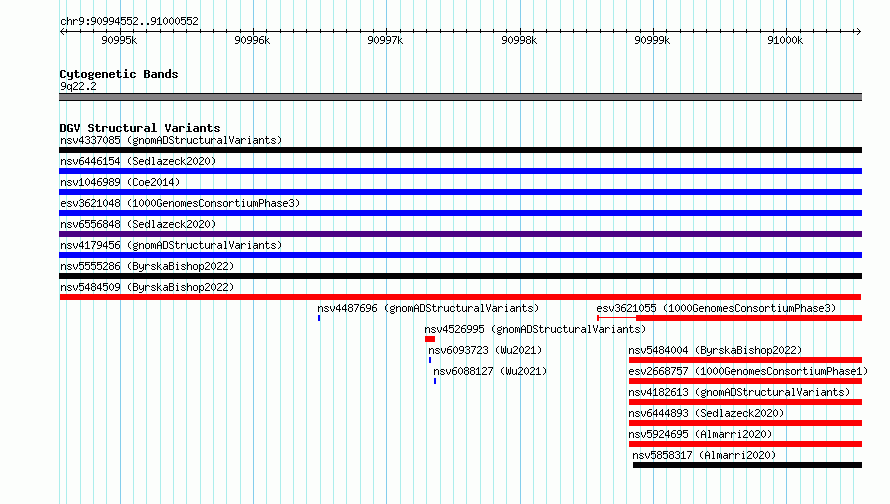Click the red bar under nsv5924695
Viewport: 890px width, 504px height.
click(x=745, y=444)
